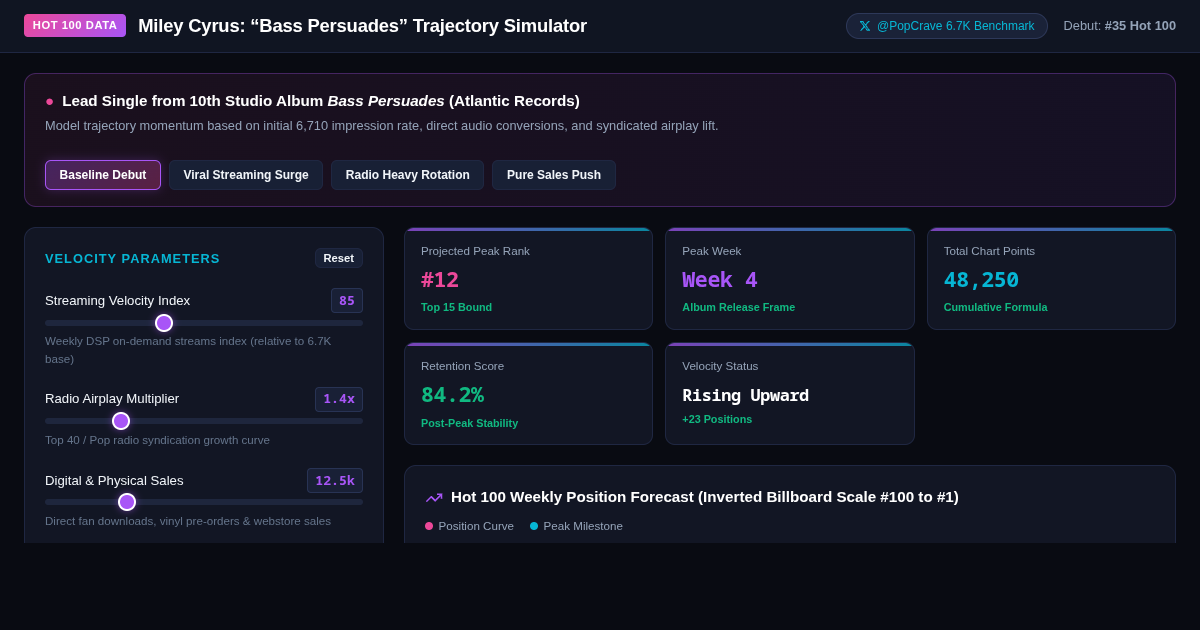This screenshot has height=630, width=1200.
Task: Click the Hot 100 Weekly Position Forecast heading
Action: point(705,497)
